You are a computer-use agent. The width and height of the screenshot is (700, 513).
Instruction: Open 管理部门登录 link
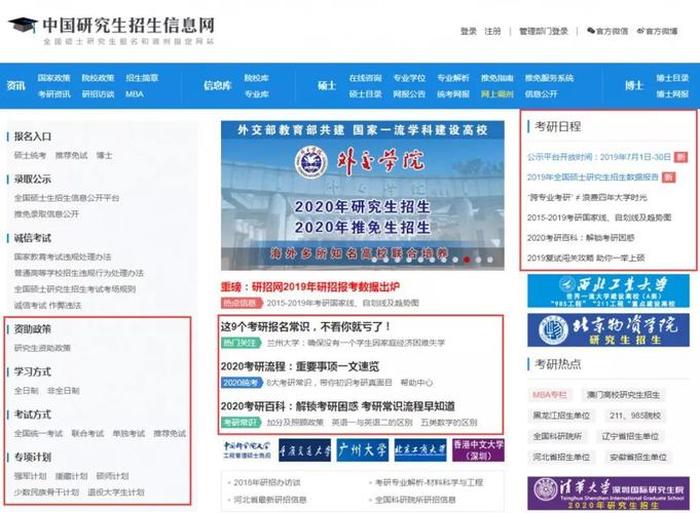pos(543,31)
